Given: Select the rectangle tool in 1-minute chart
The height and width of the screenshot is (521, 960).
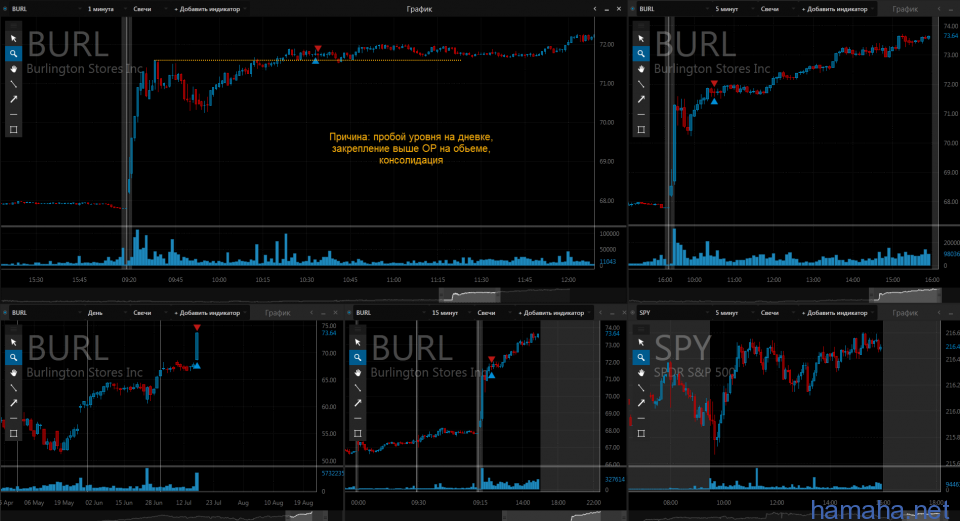Looking at the screenshot, I should click(14, 129).
